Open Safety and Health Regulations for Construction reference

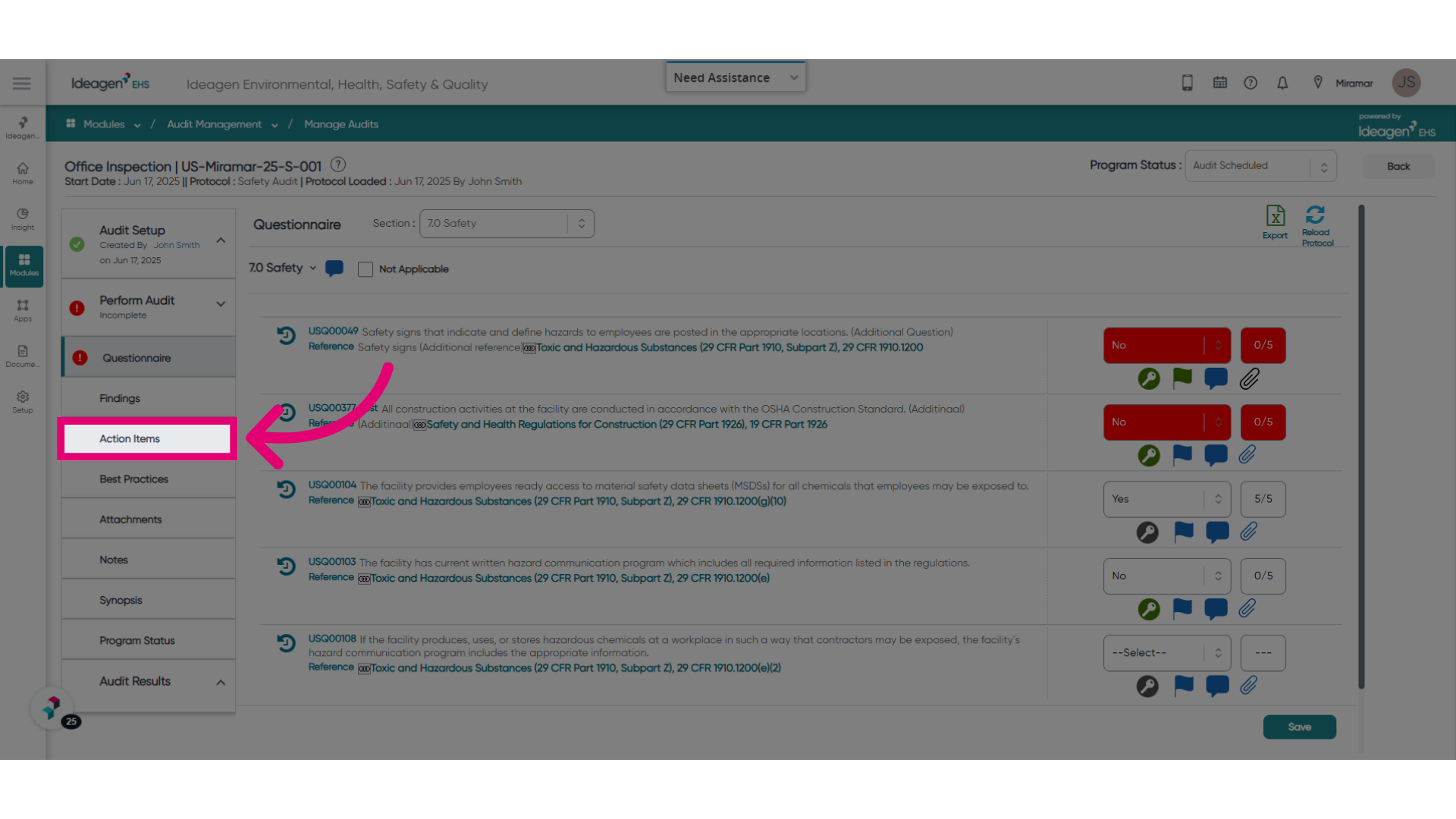click(x=626, y=425)
